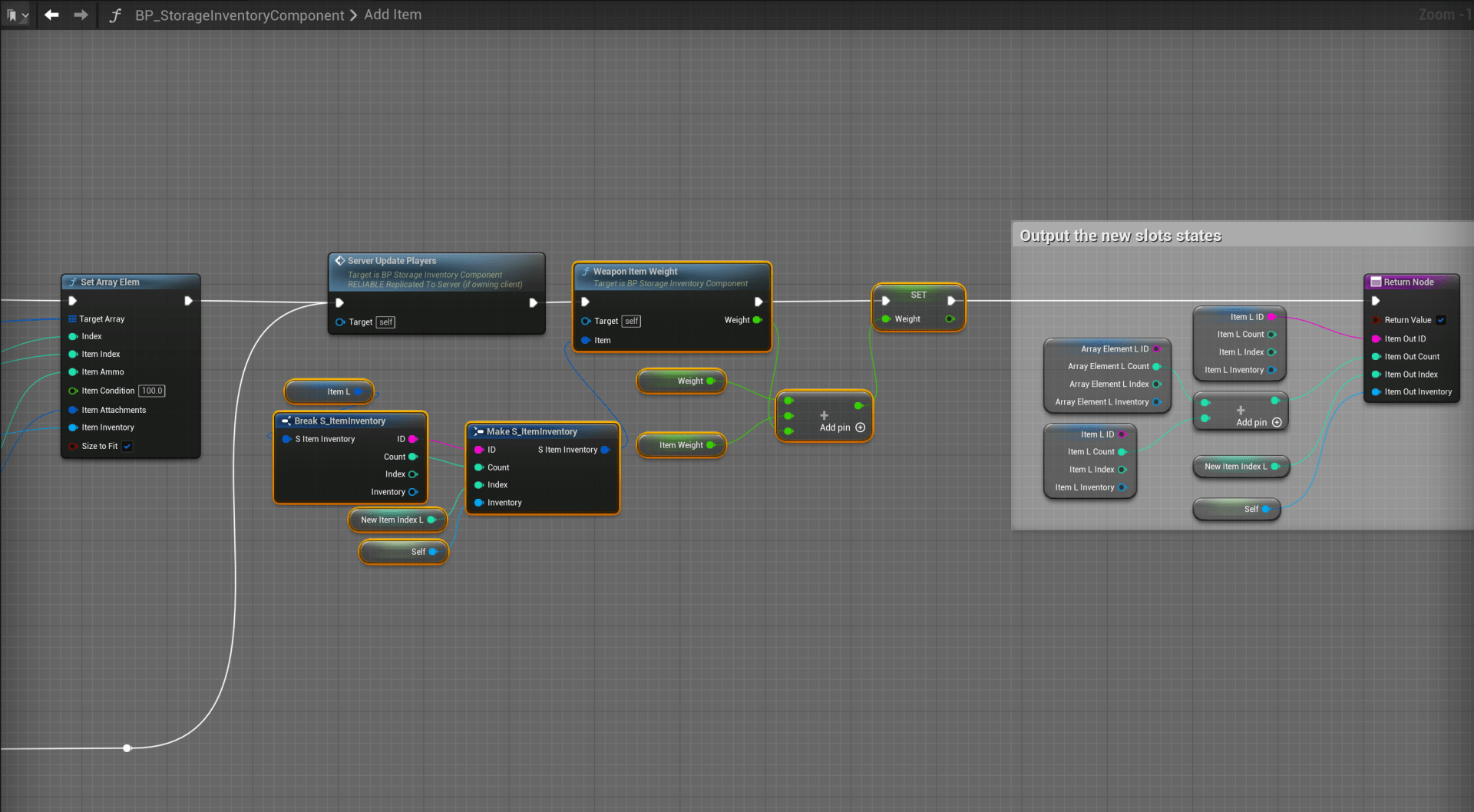The image size is (1474, 812).
Task: Click the Inventory output pin on Break S_ItemInventory
Action: pos(413,492)
